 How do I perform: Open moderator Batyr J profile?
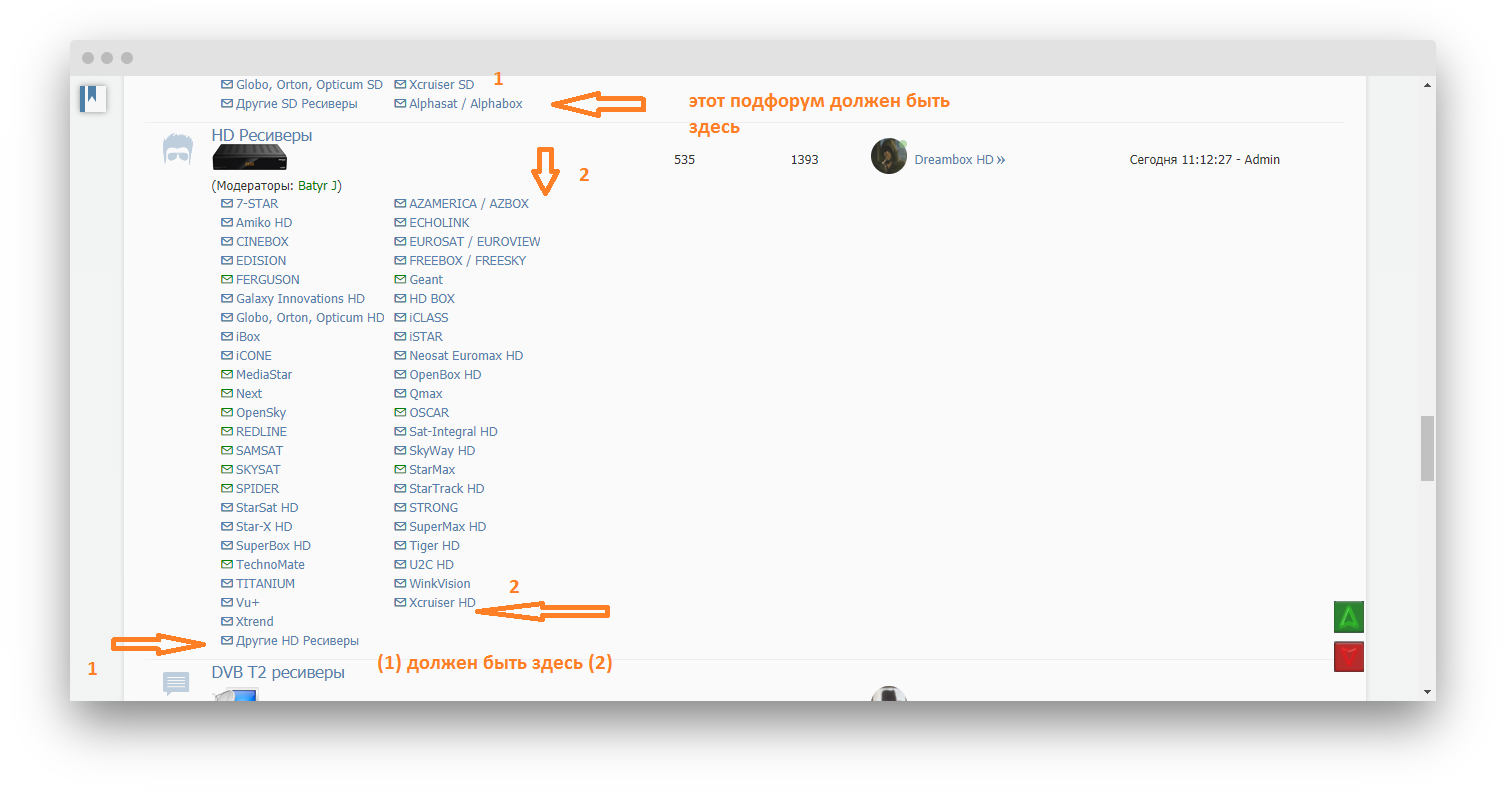click(x=318, y=186)
